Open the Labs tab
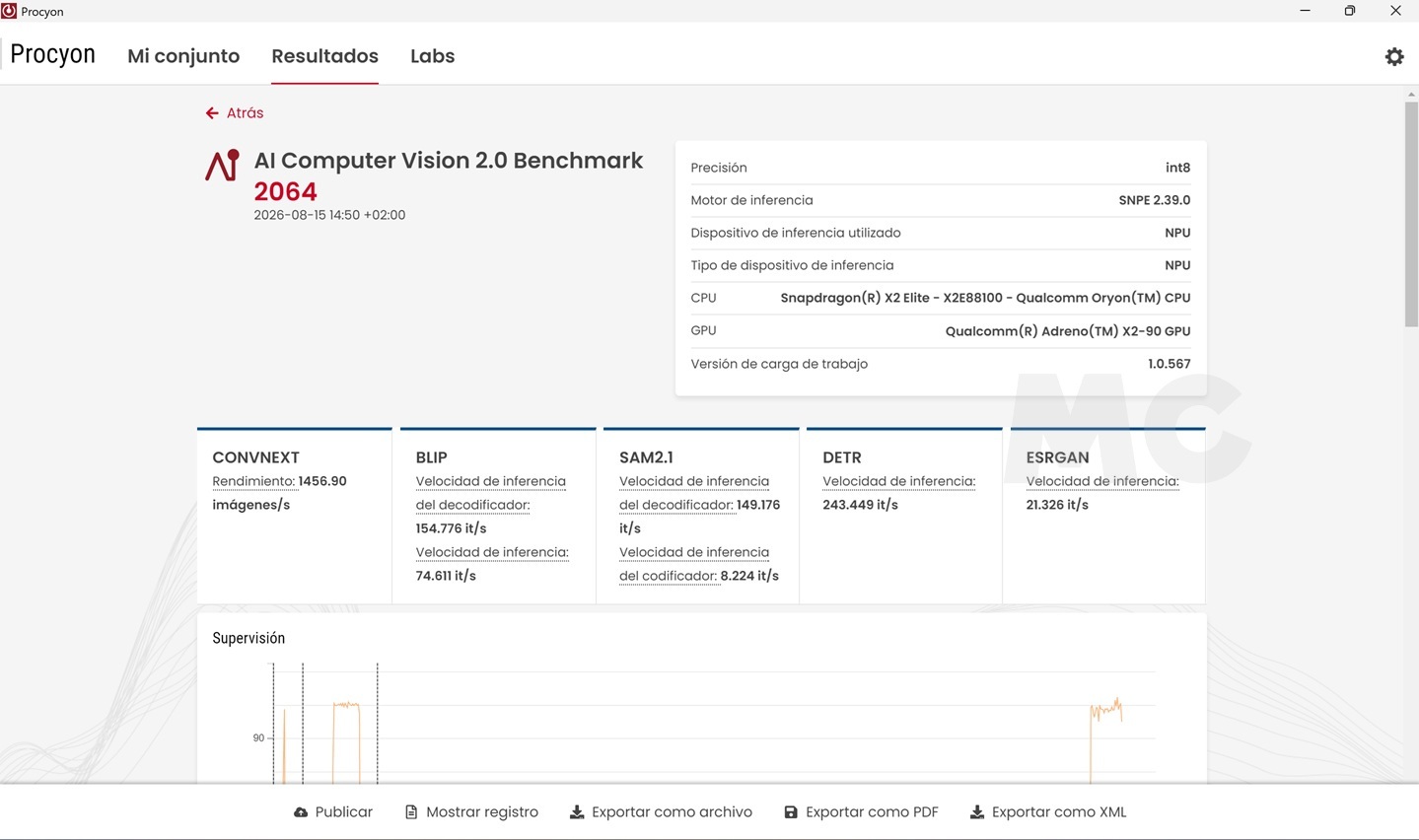 [432, 56]
